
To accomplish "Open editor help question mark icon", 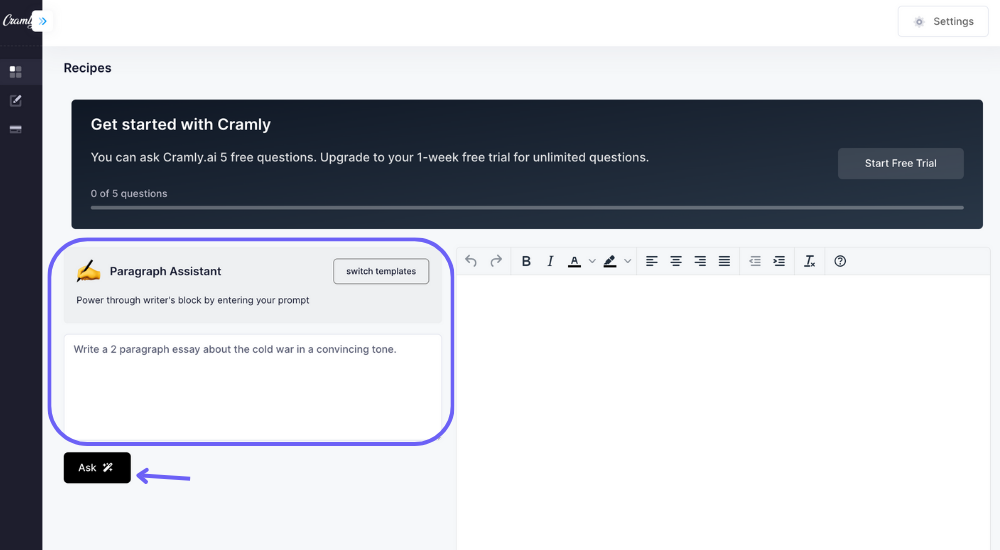I will 840,261.
